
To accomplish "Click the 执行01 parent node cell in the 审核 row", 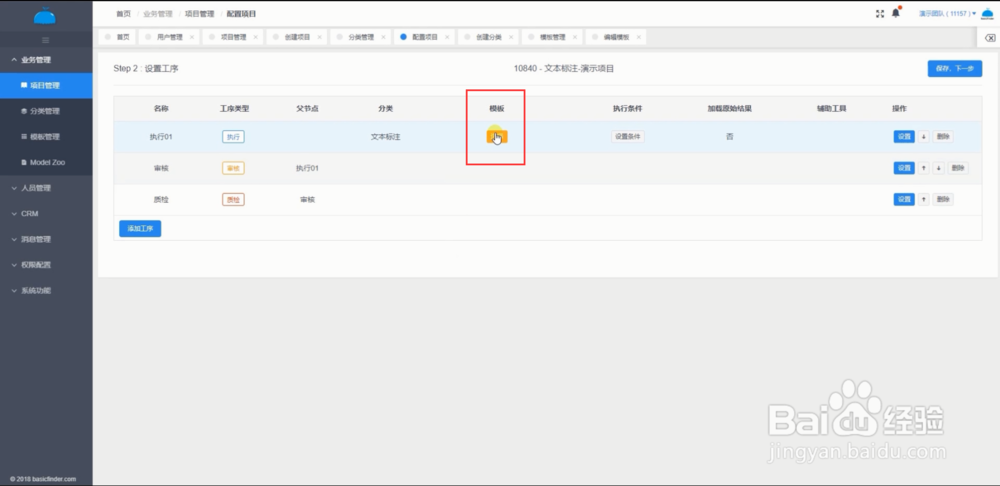I will (x=307, y=168).
